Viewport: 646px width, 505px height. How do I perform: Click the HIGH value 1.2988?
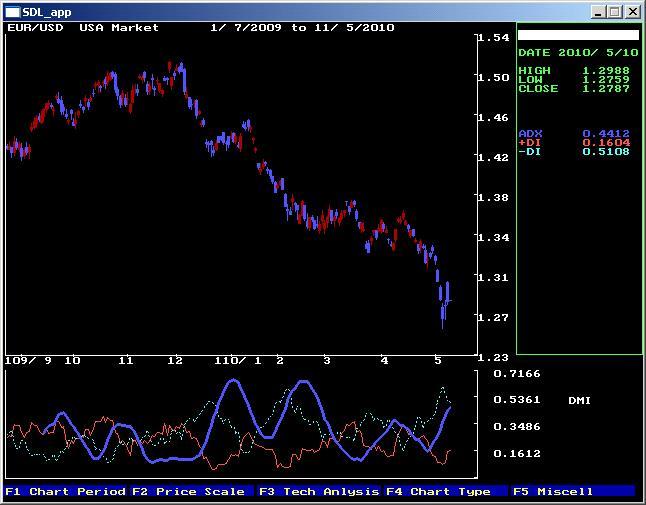pos(606,70)
